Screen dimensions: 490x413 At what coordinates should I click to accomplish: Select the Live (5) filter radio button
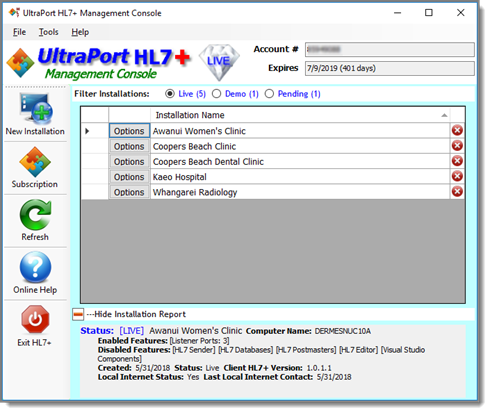point(170,94)
